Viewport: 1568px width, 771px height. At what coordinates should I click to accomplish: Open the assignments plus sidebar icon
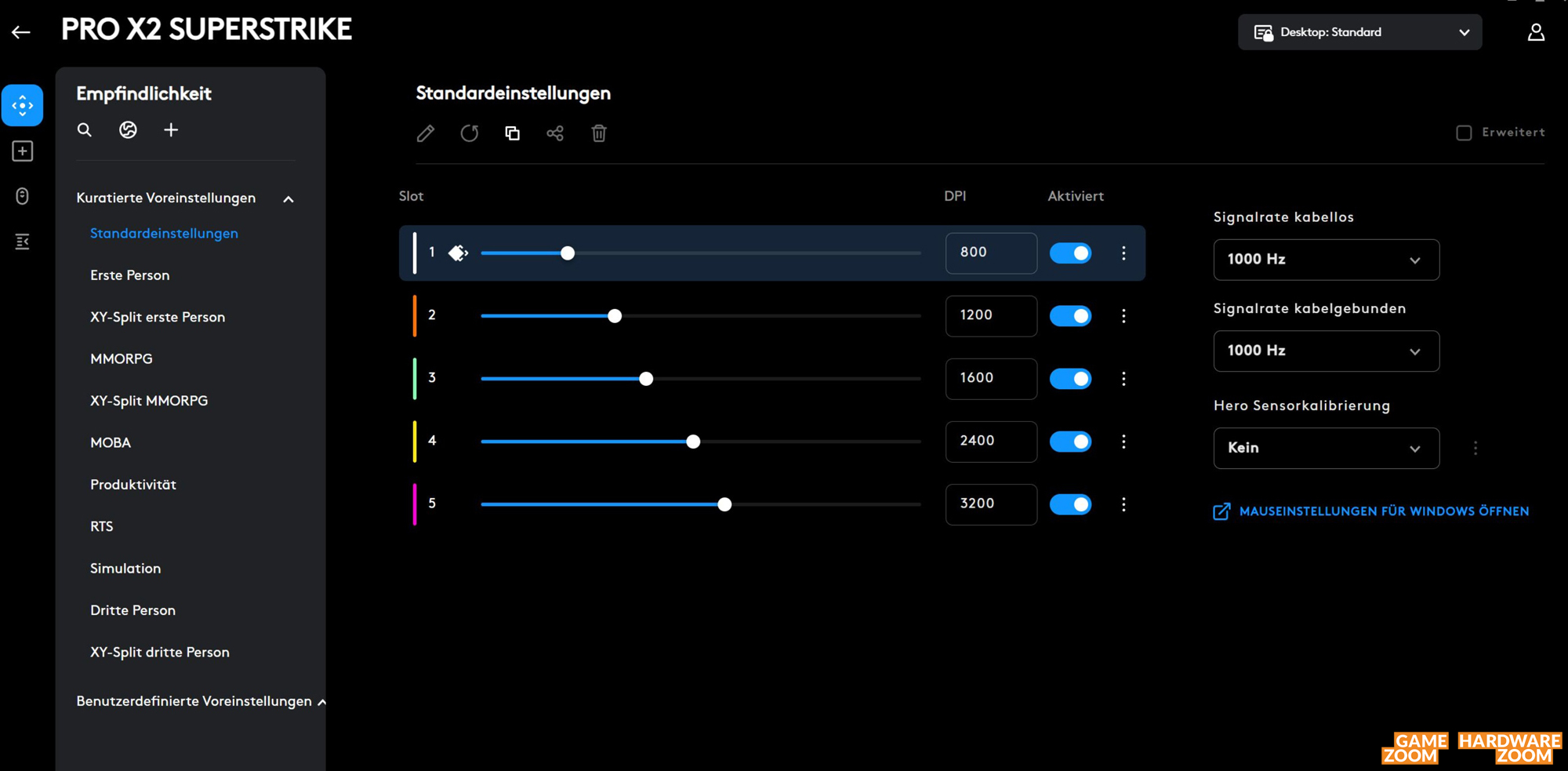[x=22, y=151]
